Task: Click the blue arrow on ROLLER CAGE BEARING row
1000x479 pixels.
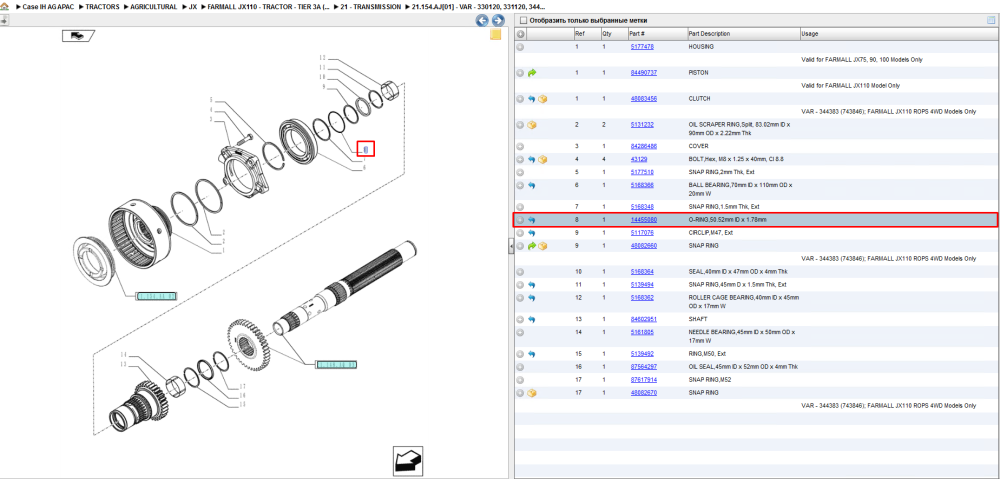Action: pyautogui.click(x=532, y=298)
